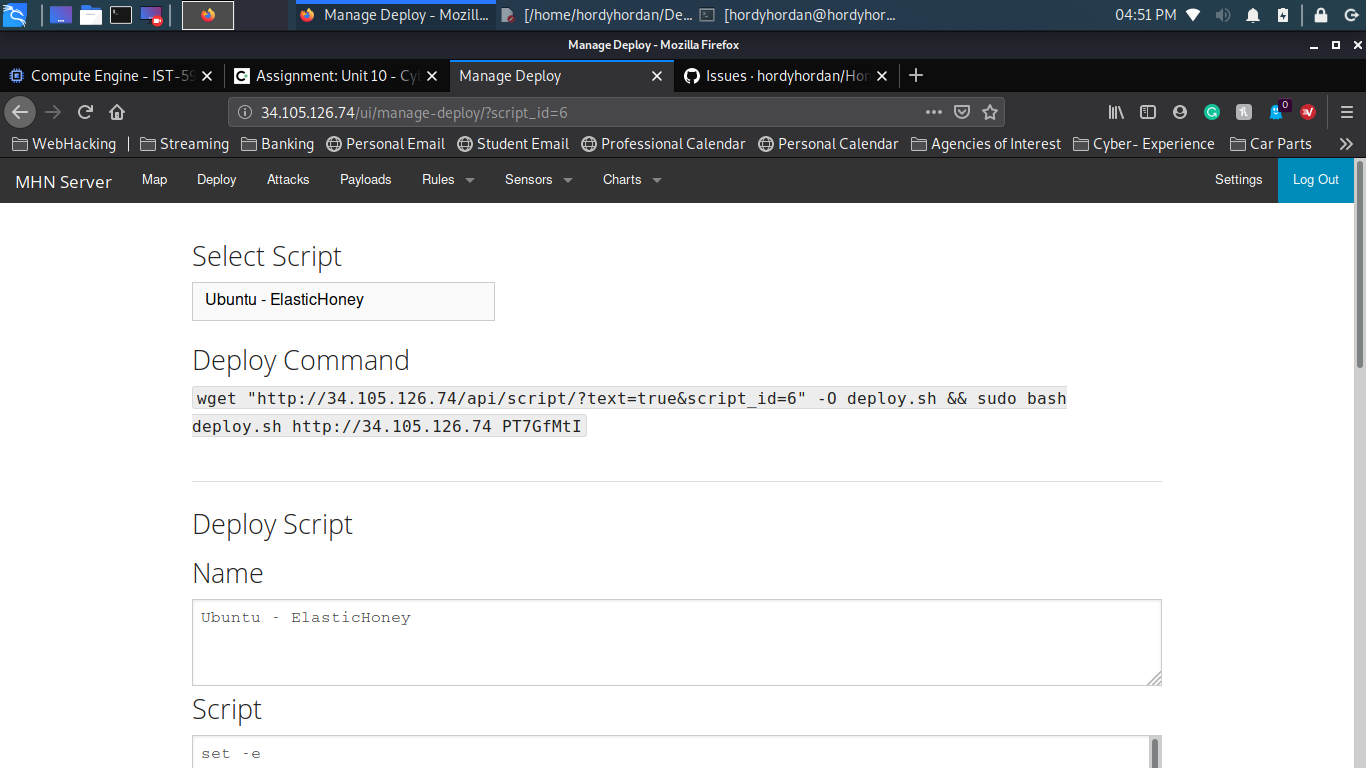Go back to the previous page
This screenshot has width=1366, height=768.
20,112
